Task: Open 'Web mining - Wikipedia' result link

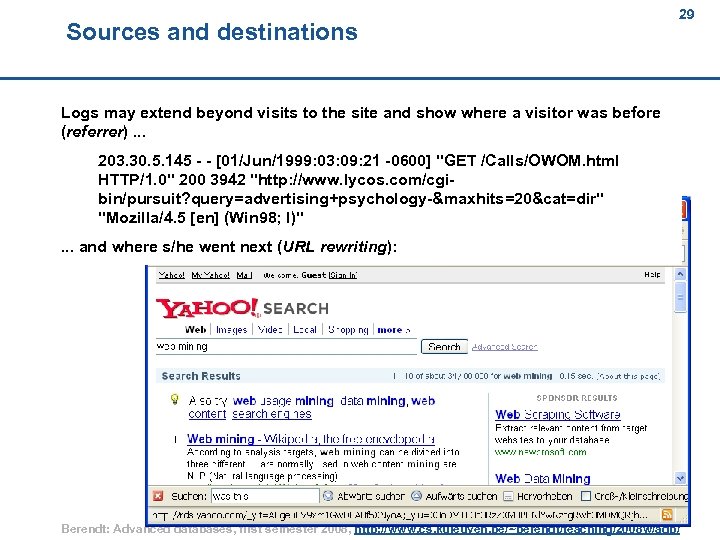Action: pyautogui.click(x=311, y=439)
